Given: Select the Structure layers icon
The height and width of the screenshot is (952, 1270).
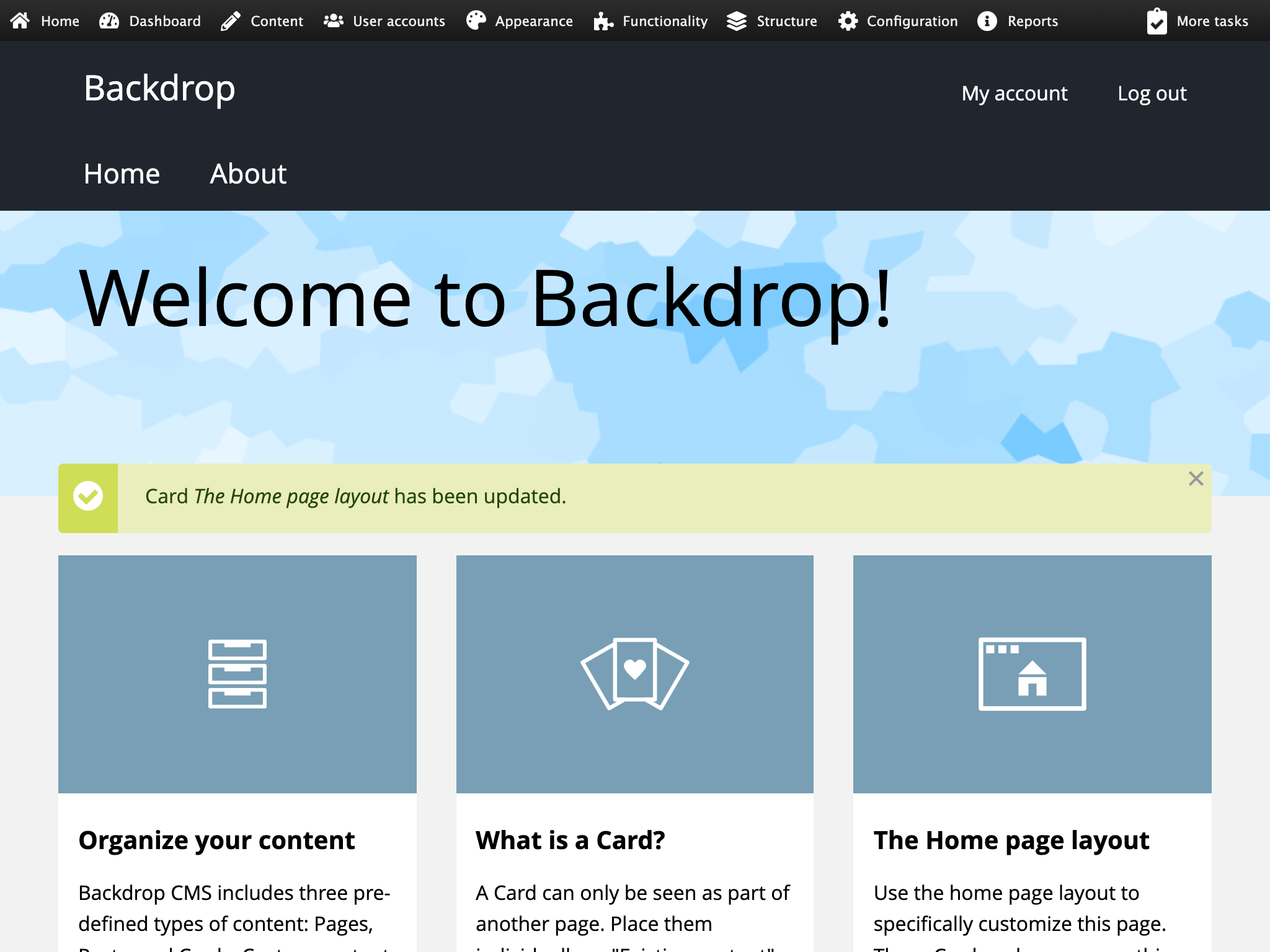Looking at the screenshot, I should tap(737, 20).
